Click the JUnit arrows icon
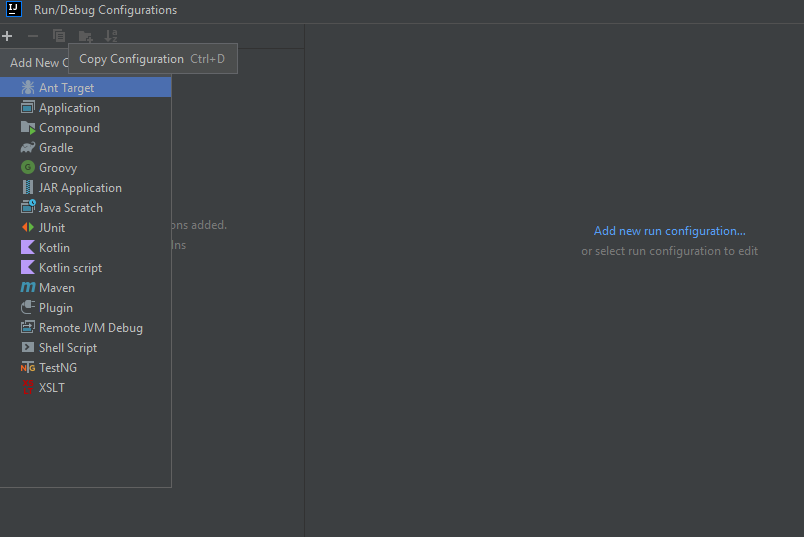This screenshot has width=804, height=537. point(28,227)
